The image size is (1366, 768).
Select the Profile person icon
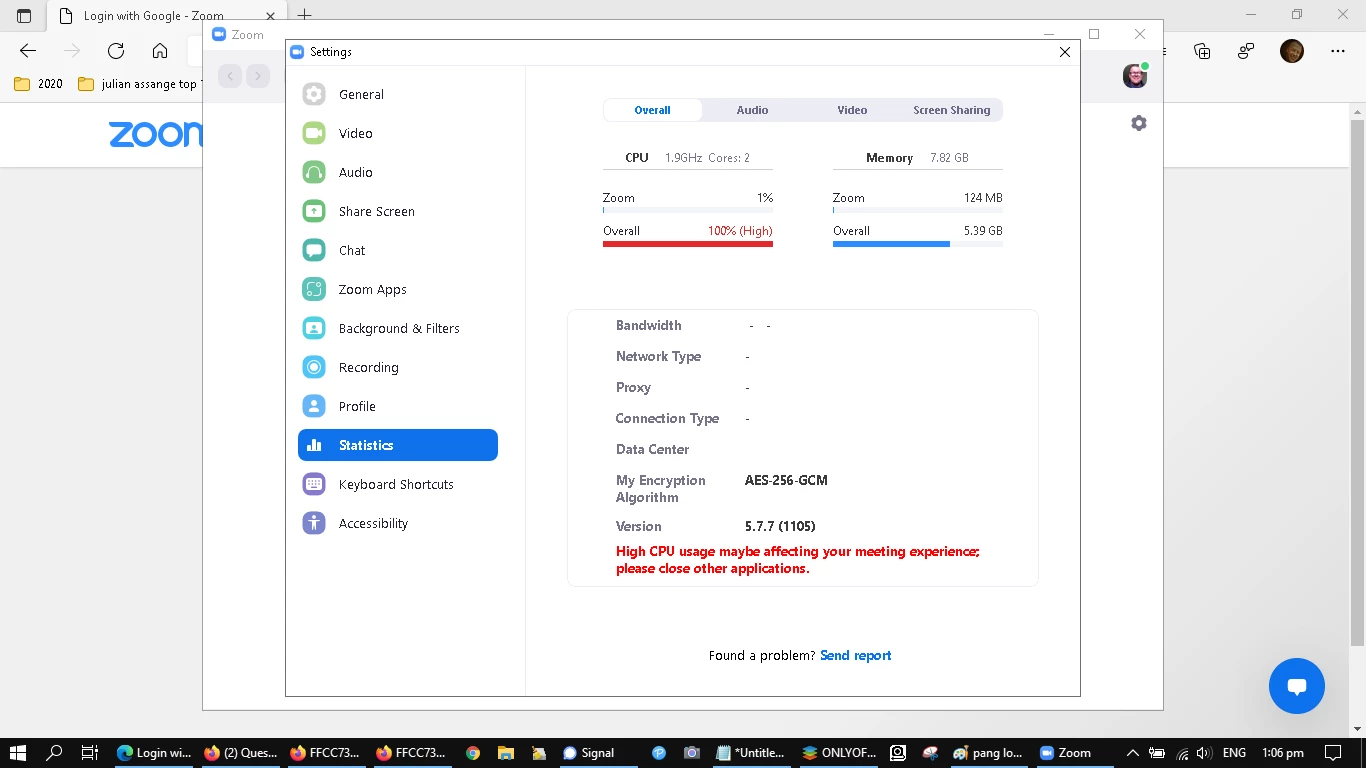click(x=314, y=406)
